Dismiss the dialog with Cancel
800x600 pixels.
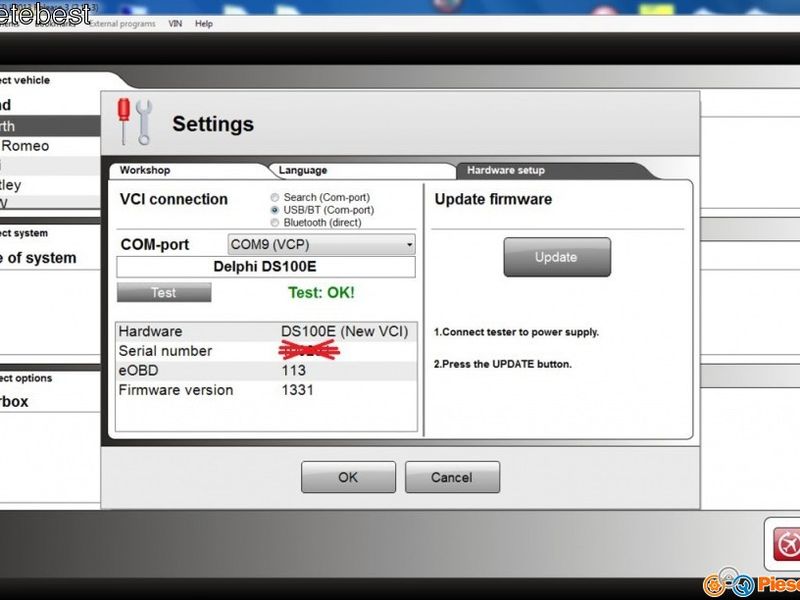452,477
